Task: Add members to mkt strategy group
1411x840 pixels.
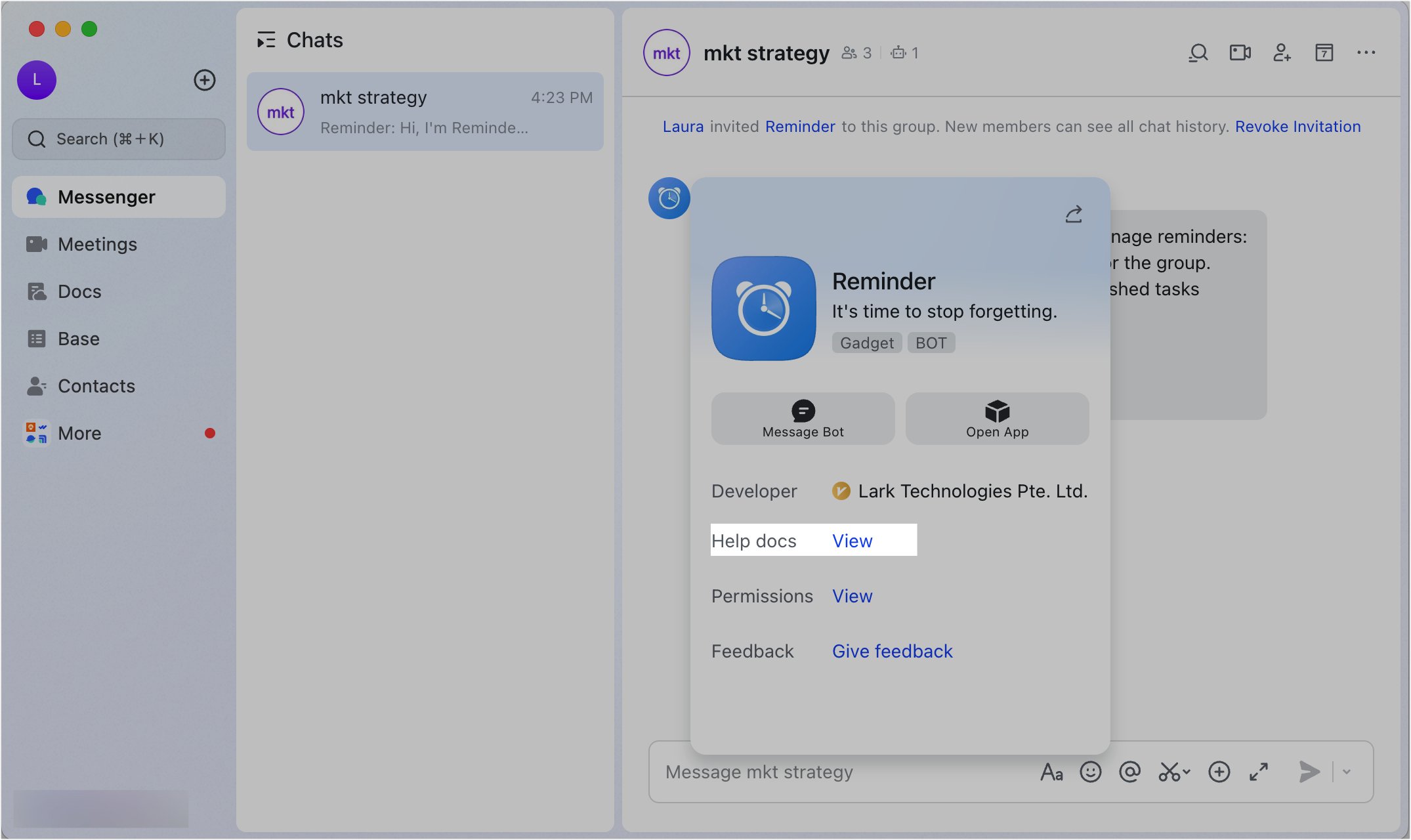Action: (1282, 53)
